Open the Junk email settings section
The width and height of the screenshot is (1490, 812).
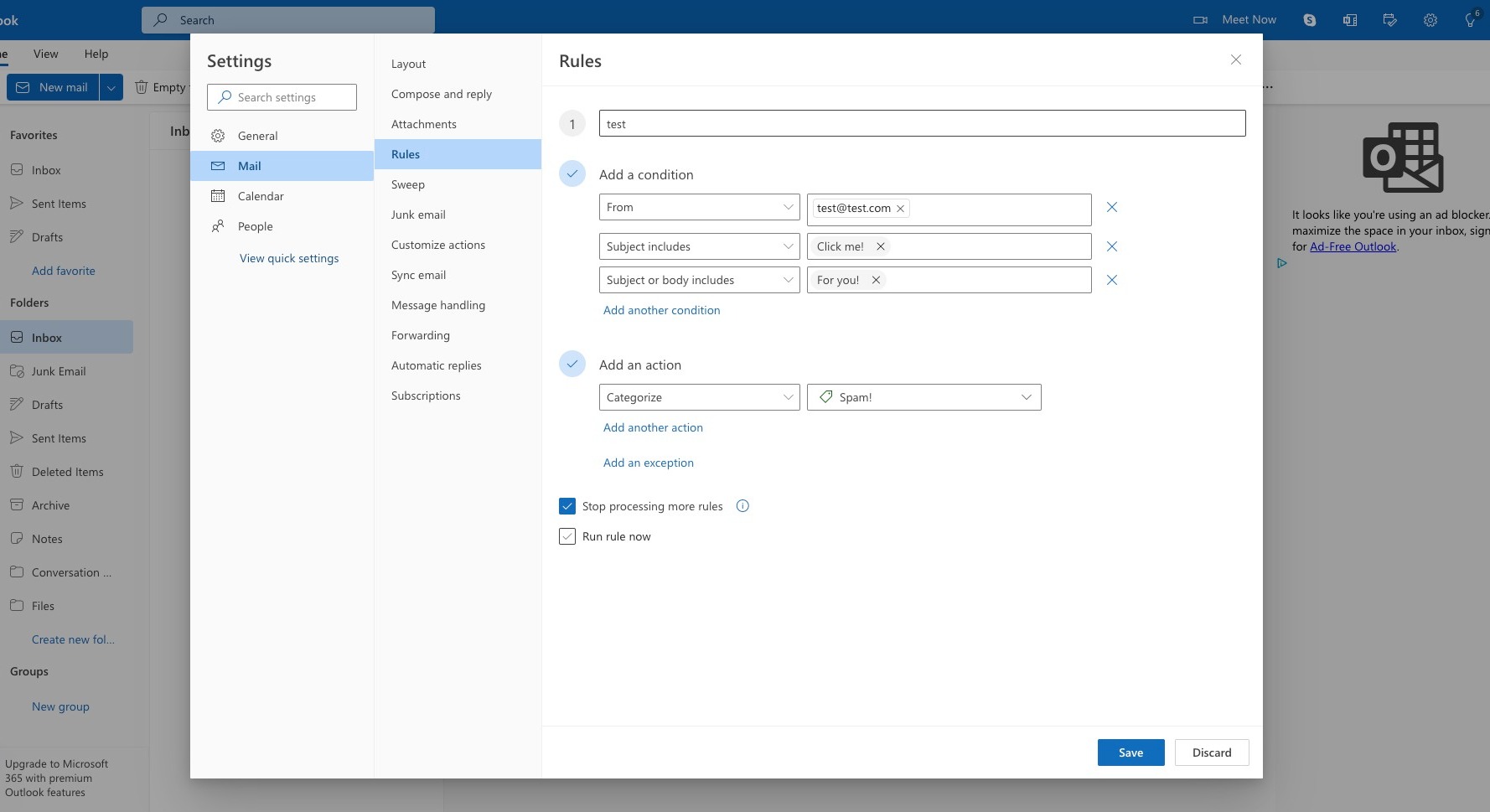click(418, 215)
